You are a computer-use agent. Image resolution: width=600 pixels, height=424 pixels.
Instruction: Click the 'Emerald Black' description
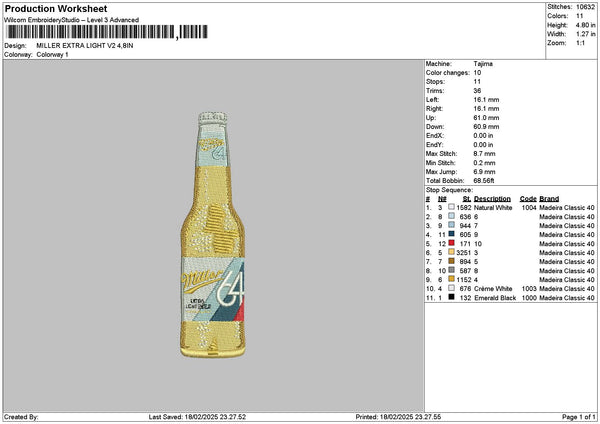click(495, 298)
